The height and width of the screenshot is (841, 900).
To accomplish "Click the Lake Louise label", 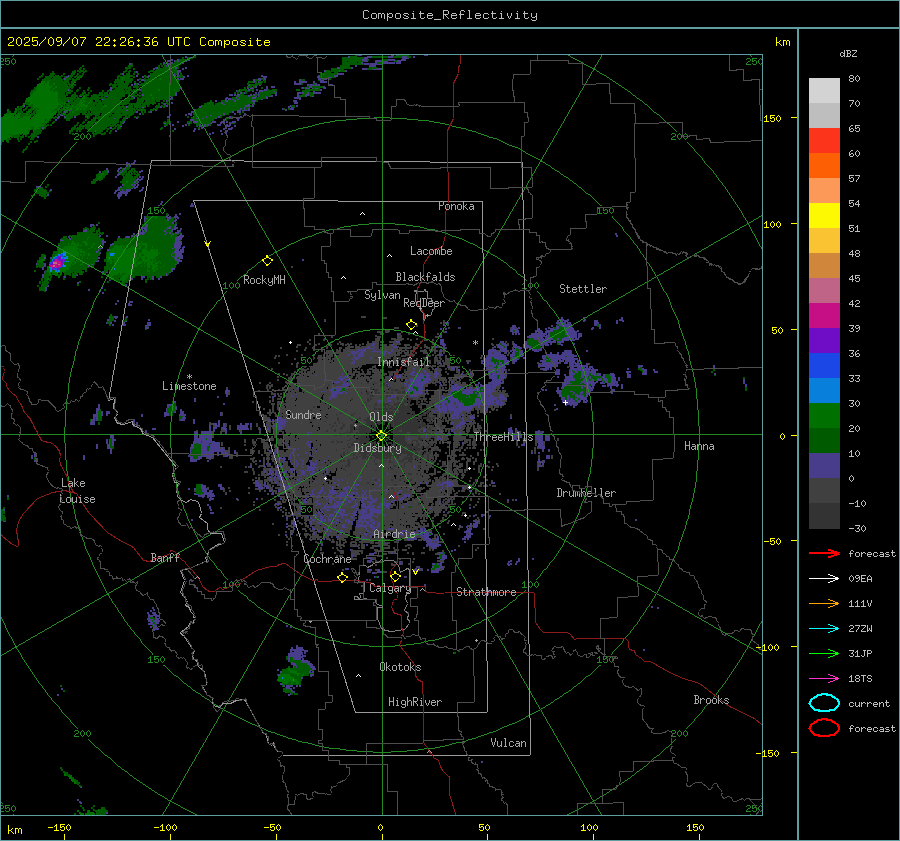I will click(77, 491).
